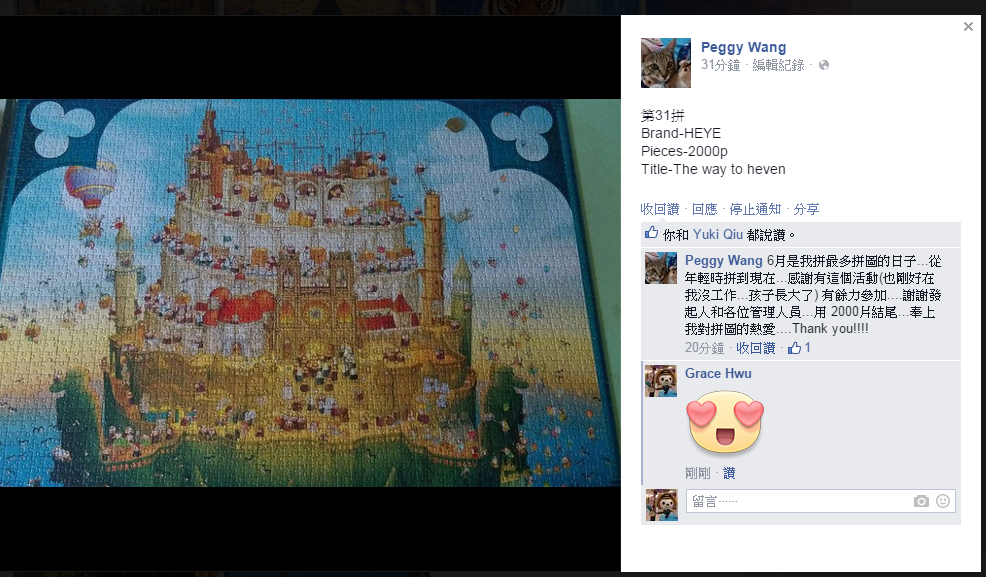Open the 編輯紀錄 edit history link
The height and width of the screenshot is (577, 986).
tap(778, 65)
